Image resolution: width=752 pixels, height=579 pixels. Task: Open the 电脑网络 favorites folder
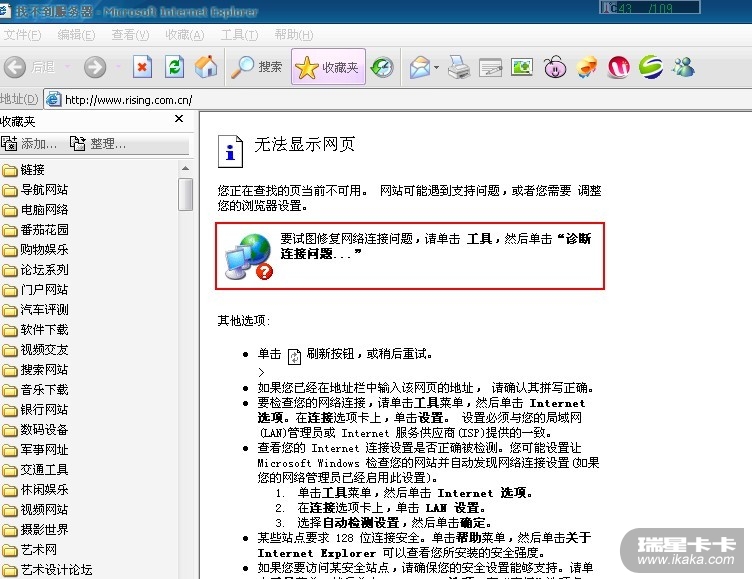coord(35,210)
